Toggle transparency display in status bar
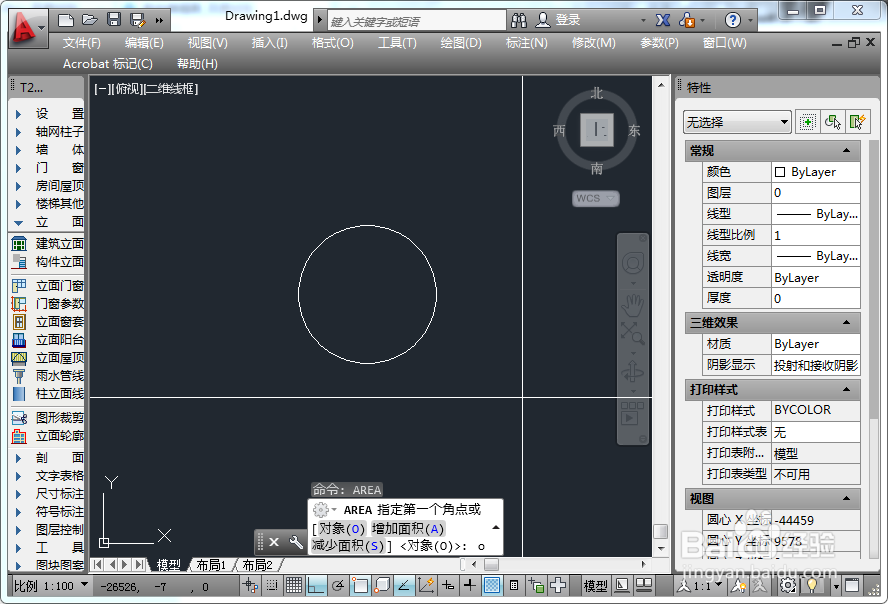 pyautogui.click(x=492, y=585)
